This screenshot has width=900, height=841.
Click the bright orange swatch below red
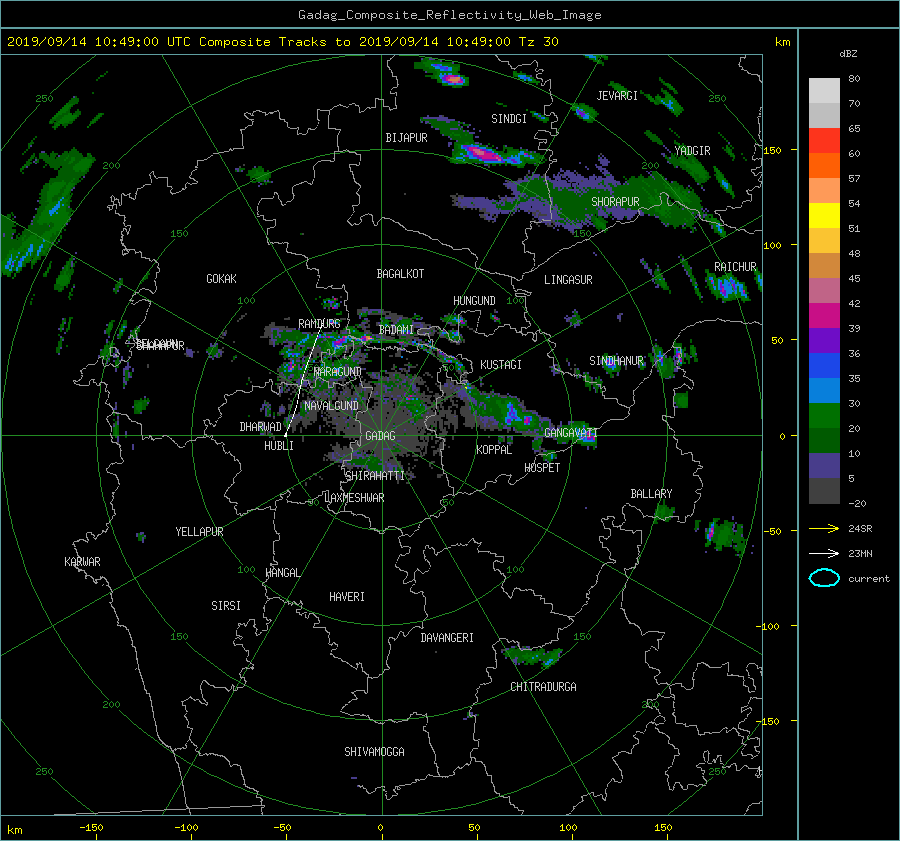coord(824,165)
